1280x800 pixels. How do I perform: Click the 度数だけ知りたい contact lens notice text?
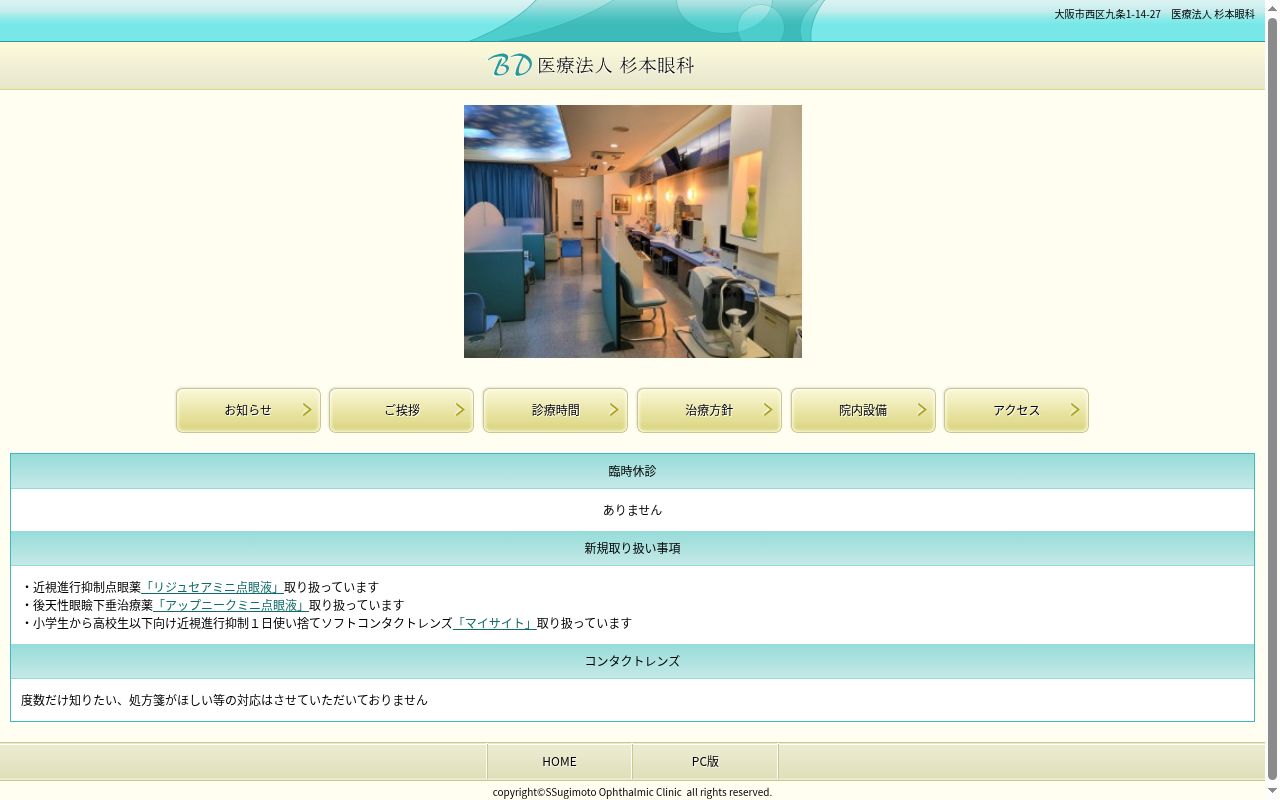click(224, 700)
